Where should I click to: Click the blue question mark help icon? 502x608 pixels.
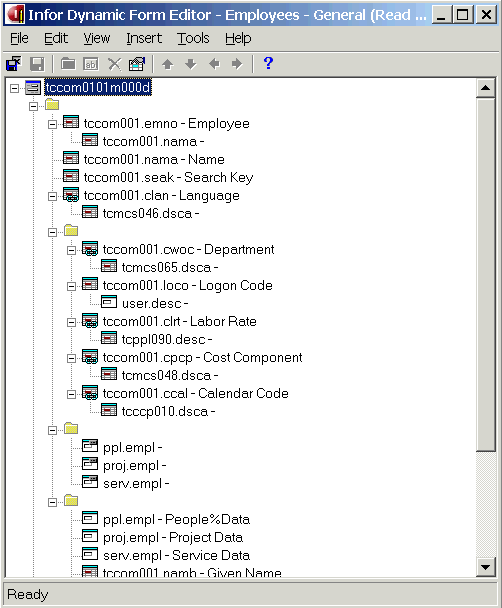268,63
